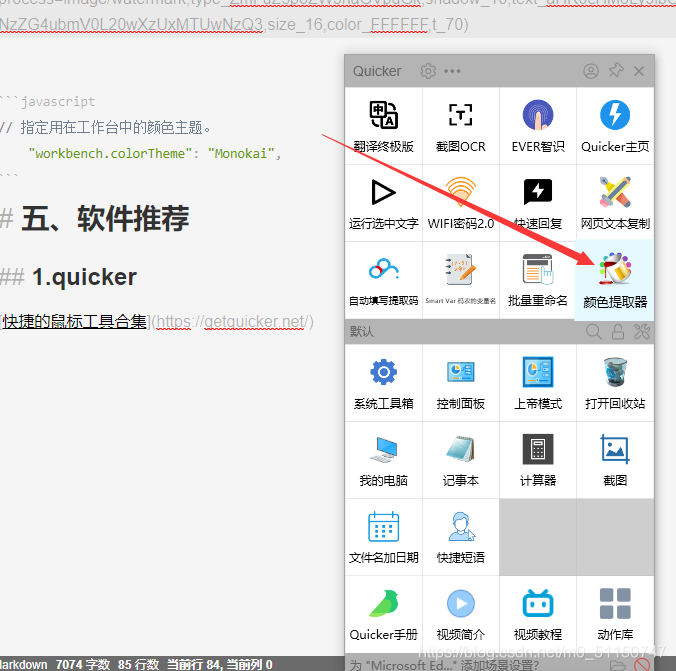The image size is (676, 671).
Task: Search actions with the magnifier icon
Action: [x=594, y=332]
